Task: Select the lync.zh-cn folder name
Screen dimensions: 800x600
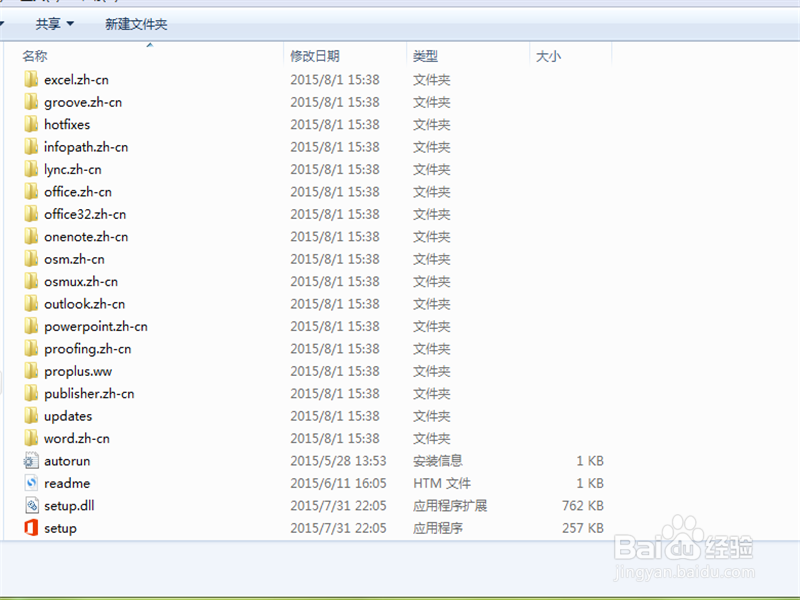Action: coord(72,169)
